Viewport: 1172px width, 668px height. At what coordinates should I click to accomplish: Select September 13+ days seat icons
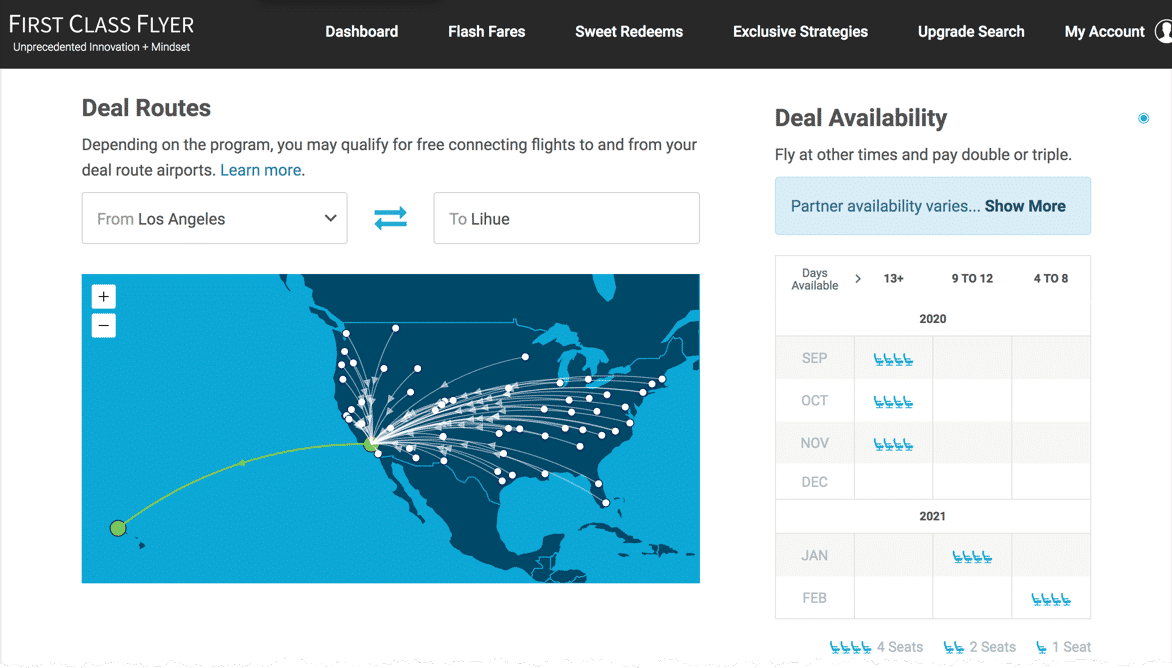tap(893, 359)
